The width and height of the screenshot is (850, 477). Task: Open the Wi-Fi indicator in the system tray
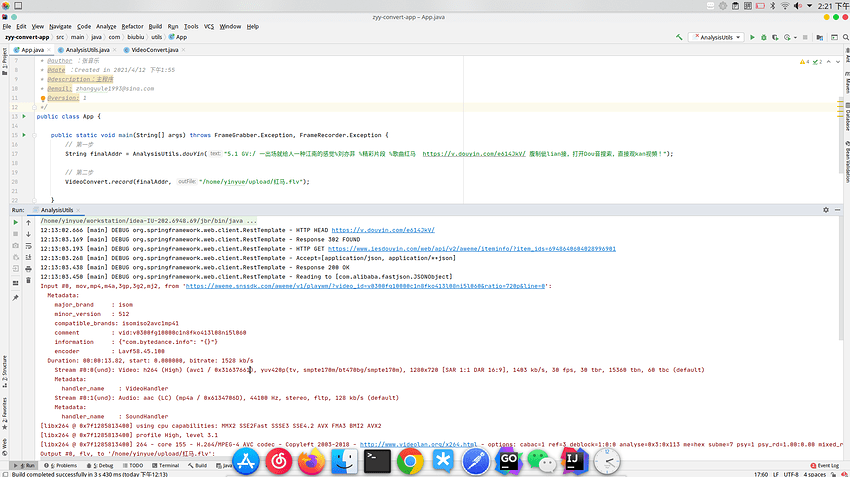(785, 6)
